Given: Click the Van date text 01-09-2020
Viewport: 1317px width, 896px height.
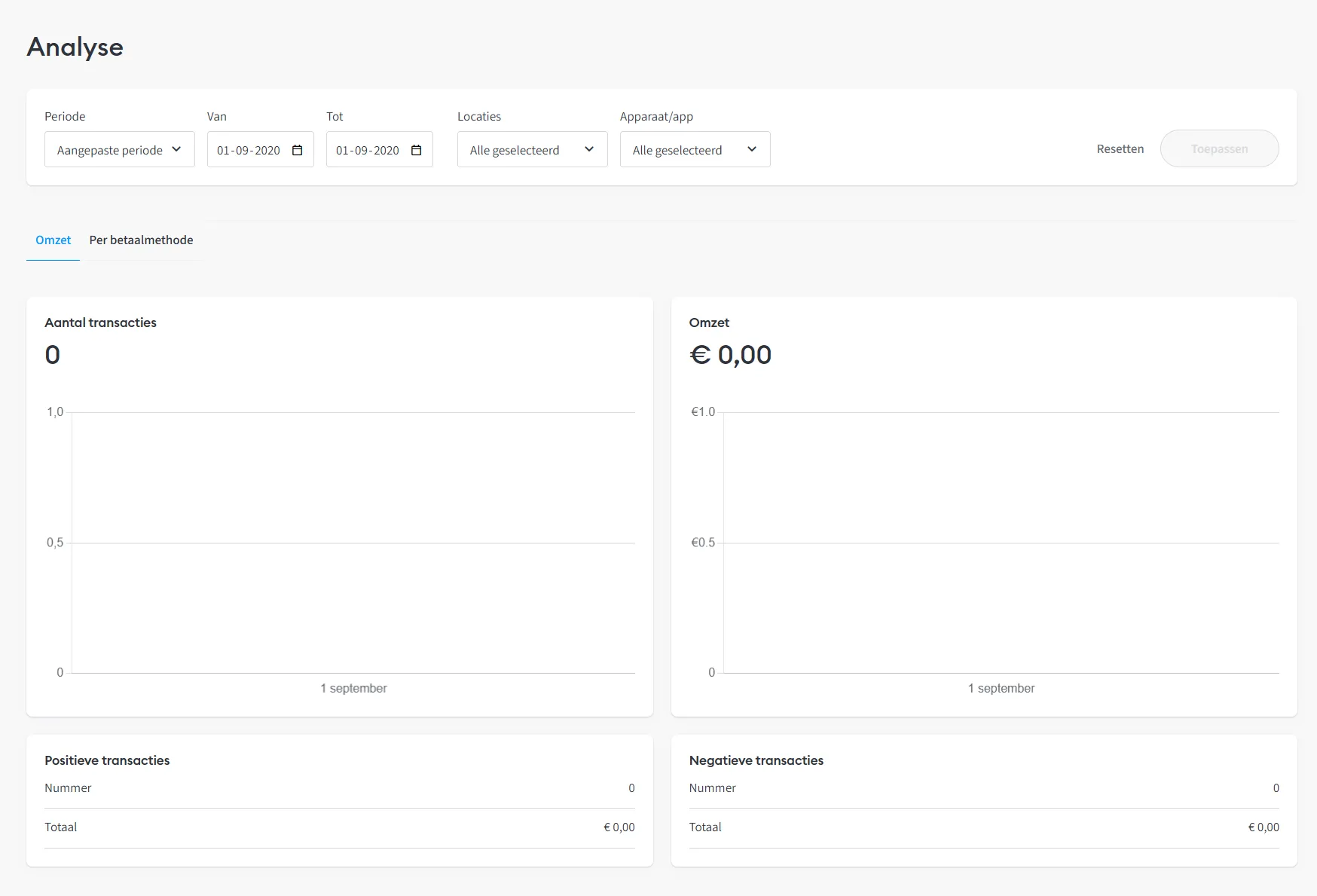Looking at the screenshot, I should [x=249, y=150].
